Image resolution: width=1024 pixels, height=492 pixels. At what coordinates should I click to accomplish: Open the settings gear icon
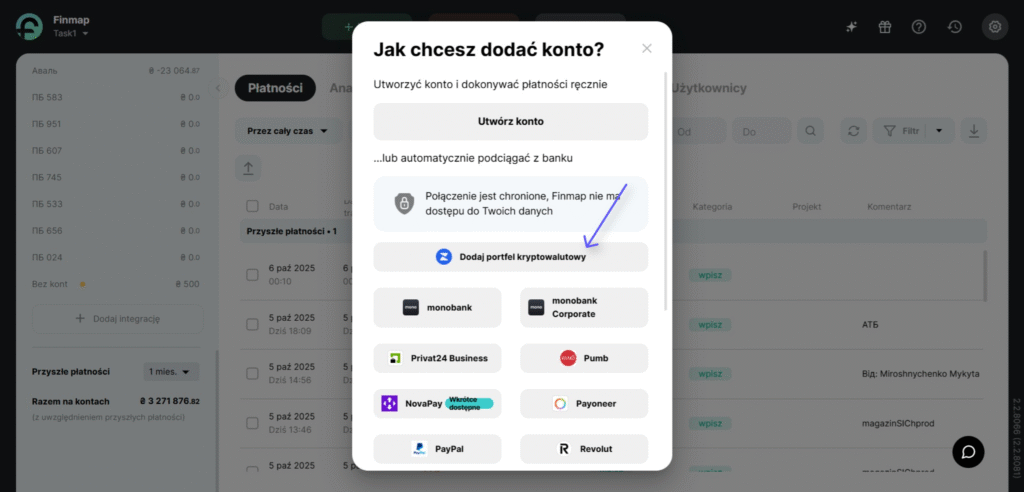coord(995,27)
